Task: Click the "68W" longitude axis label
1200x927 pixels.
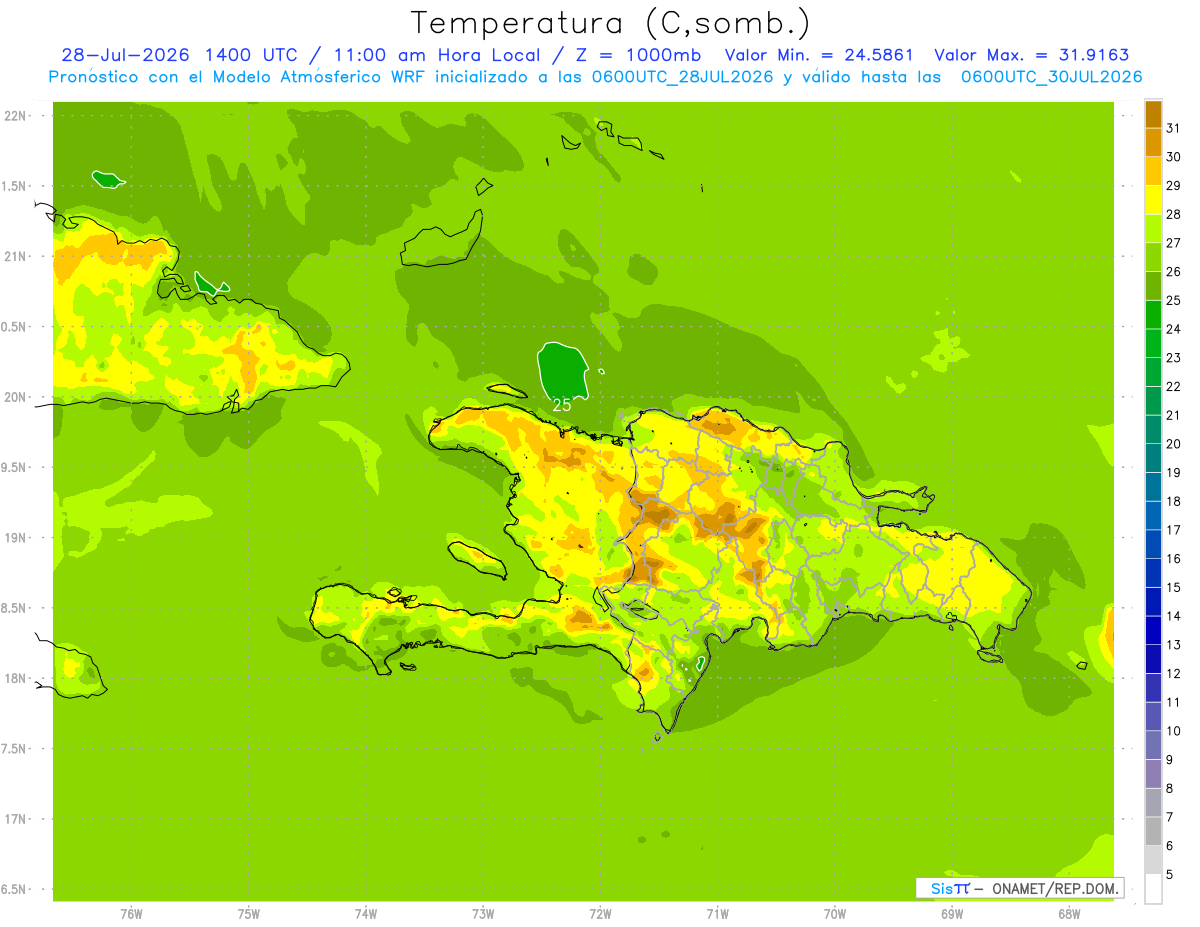Action: 1069,914
